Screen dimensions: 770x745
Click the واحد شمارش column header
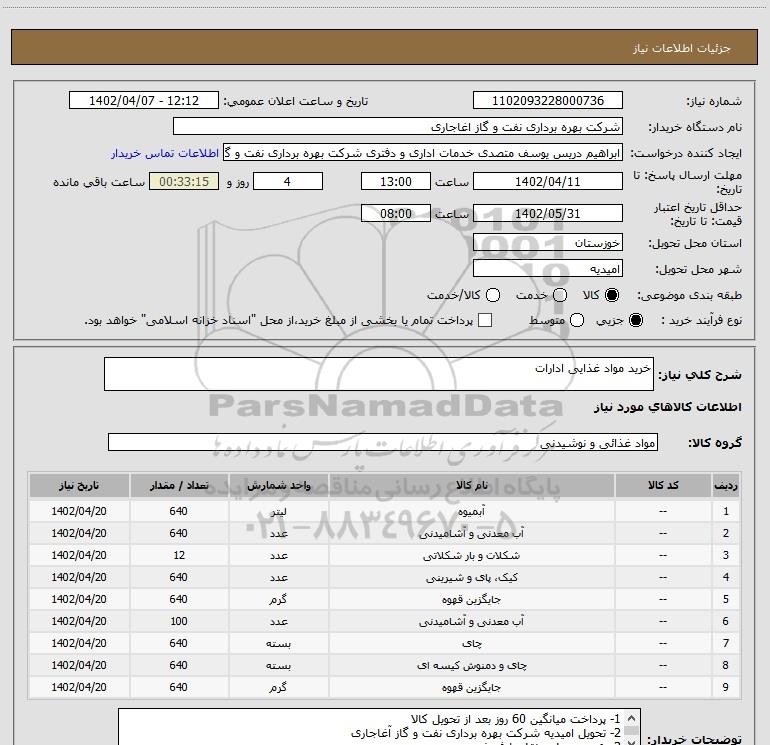point(278,486)
